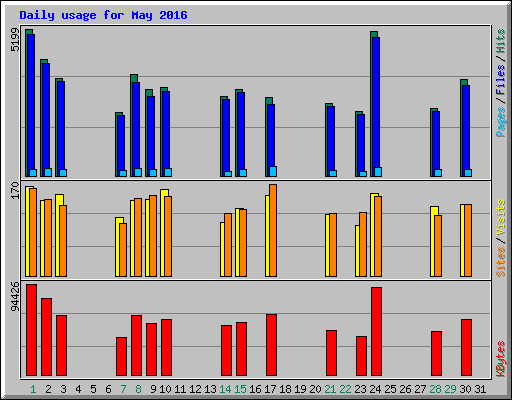The image size is (512, 400).
Task: Click the blue "Files" legend label
Action: [x=501, y=80]
